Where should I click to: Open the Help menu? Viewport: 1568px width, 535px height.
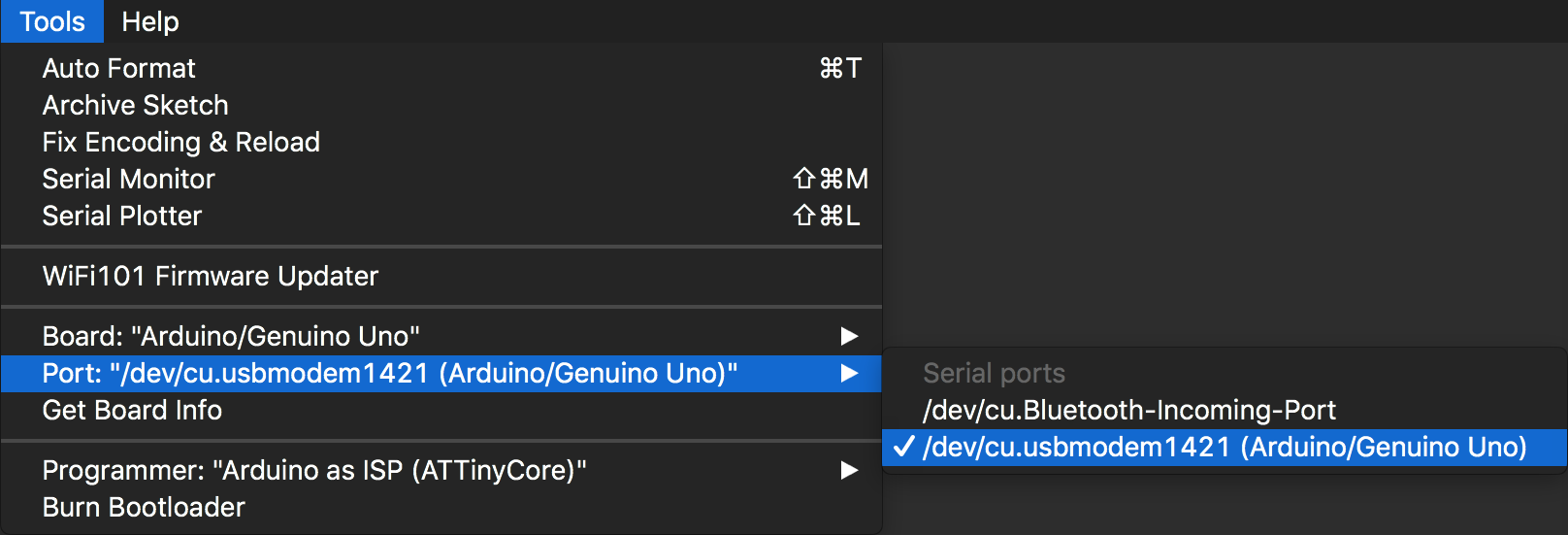[150, 21]
